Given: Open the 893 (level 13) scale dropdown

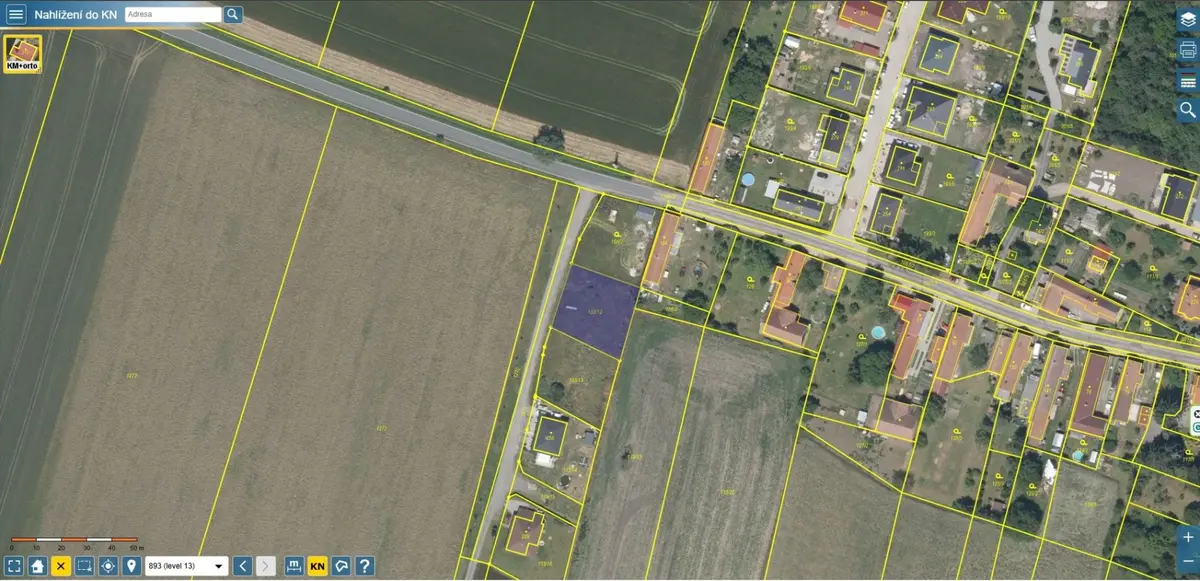Looking at the screenshot, I should pos(186,566).
